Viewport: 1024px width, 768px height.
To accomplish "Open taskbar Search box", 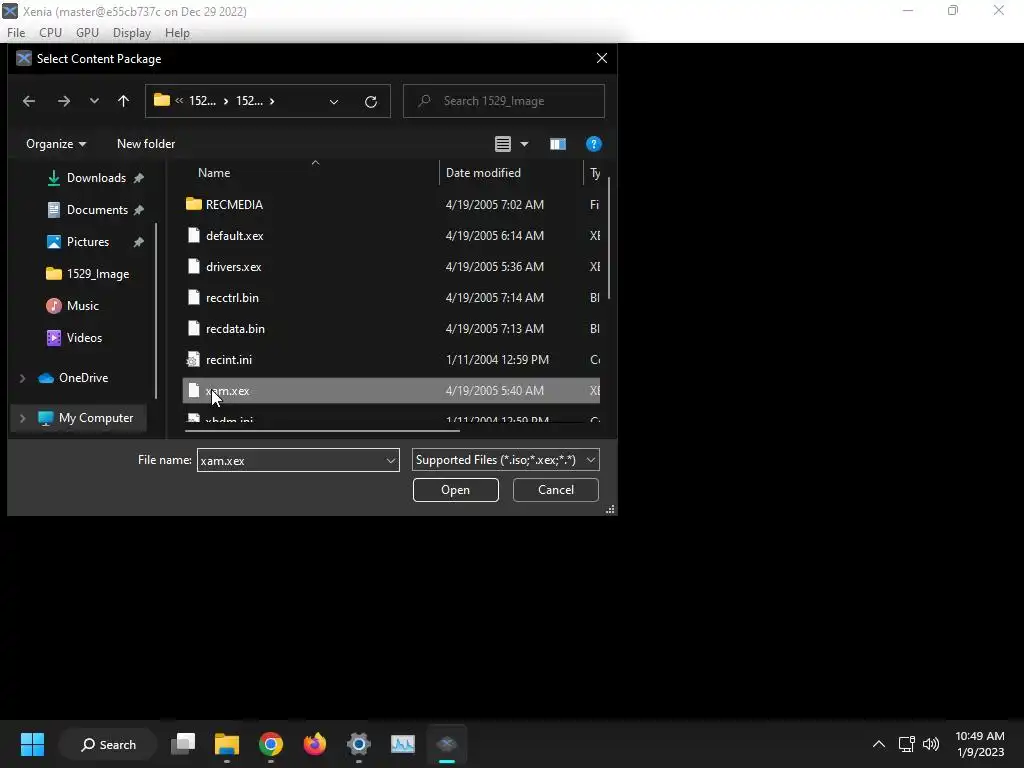I will pos(108,744).
